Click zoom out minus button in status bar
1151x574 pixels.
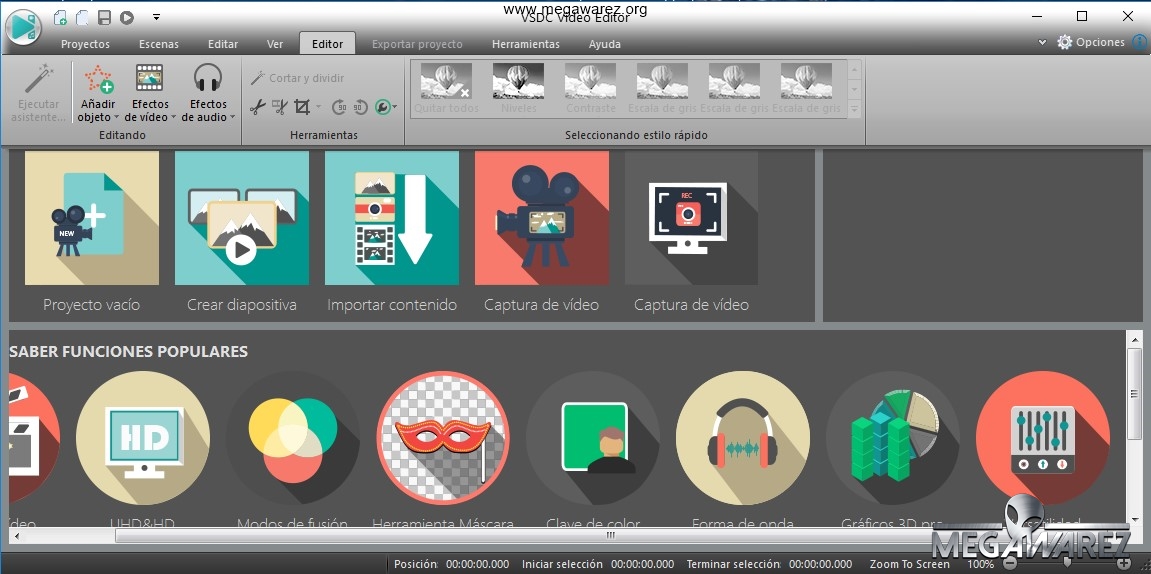(1012, 564)
